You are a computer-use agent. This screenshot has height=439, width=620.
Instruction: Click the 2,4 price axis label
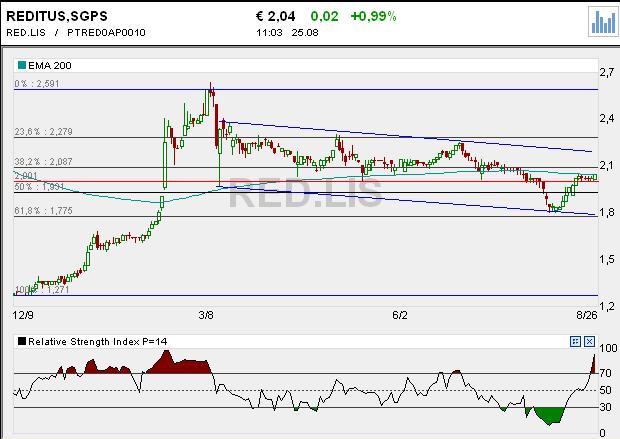click(607, 118)
